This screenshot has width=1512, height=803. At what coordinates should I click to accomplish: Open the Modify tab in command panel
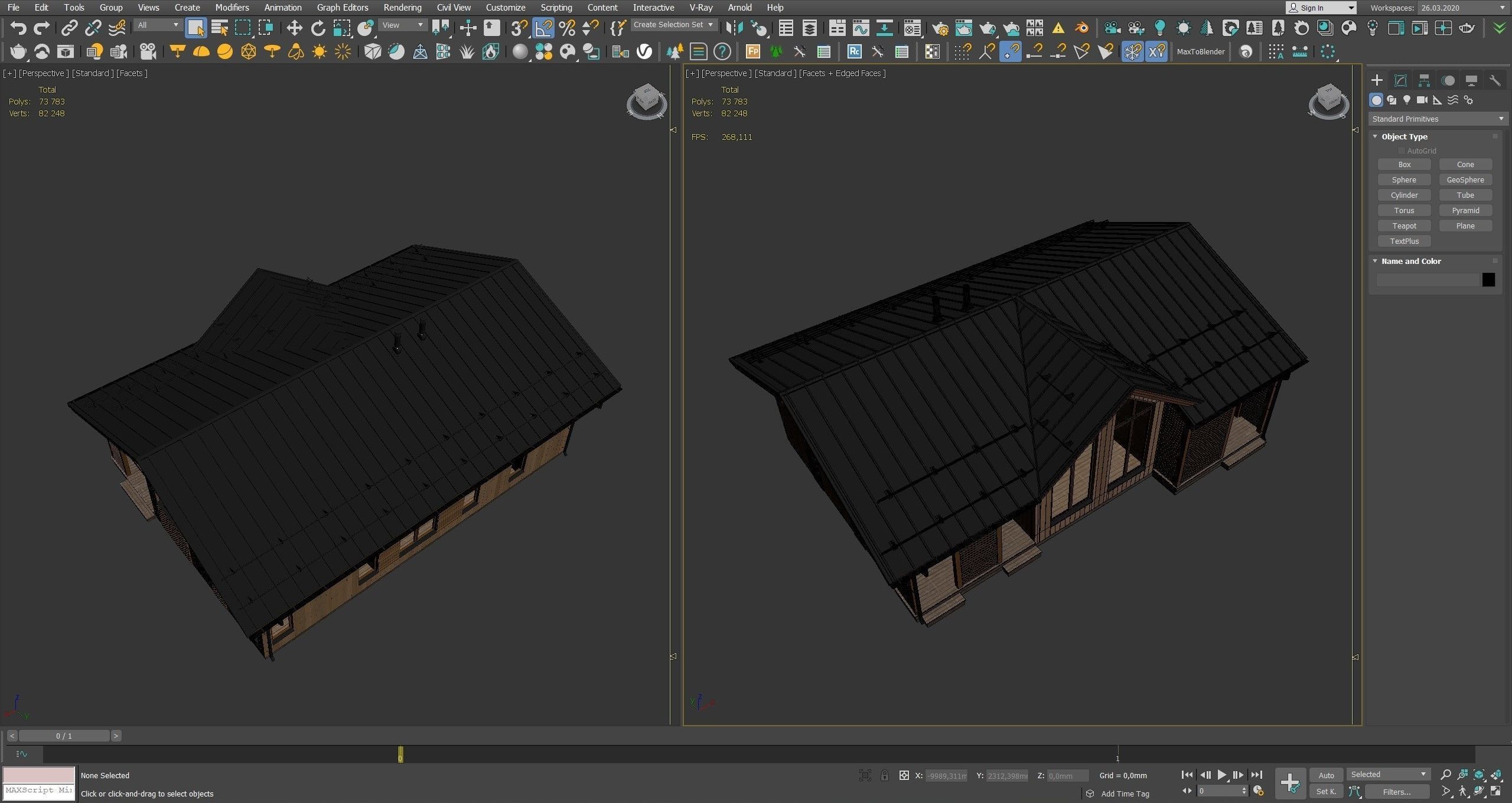coord(1400,80)
